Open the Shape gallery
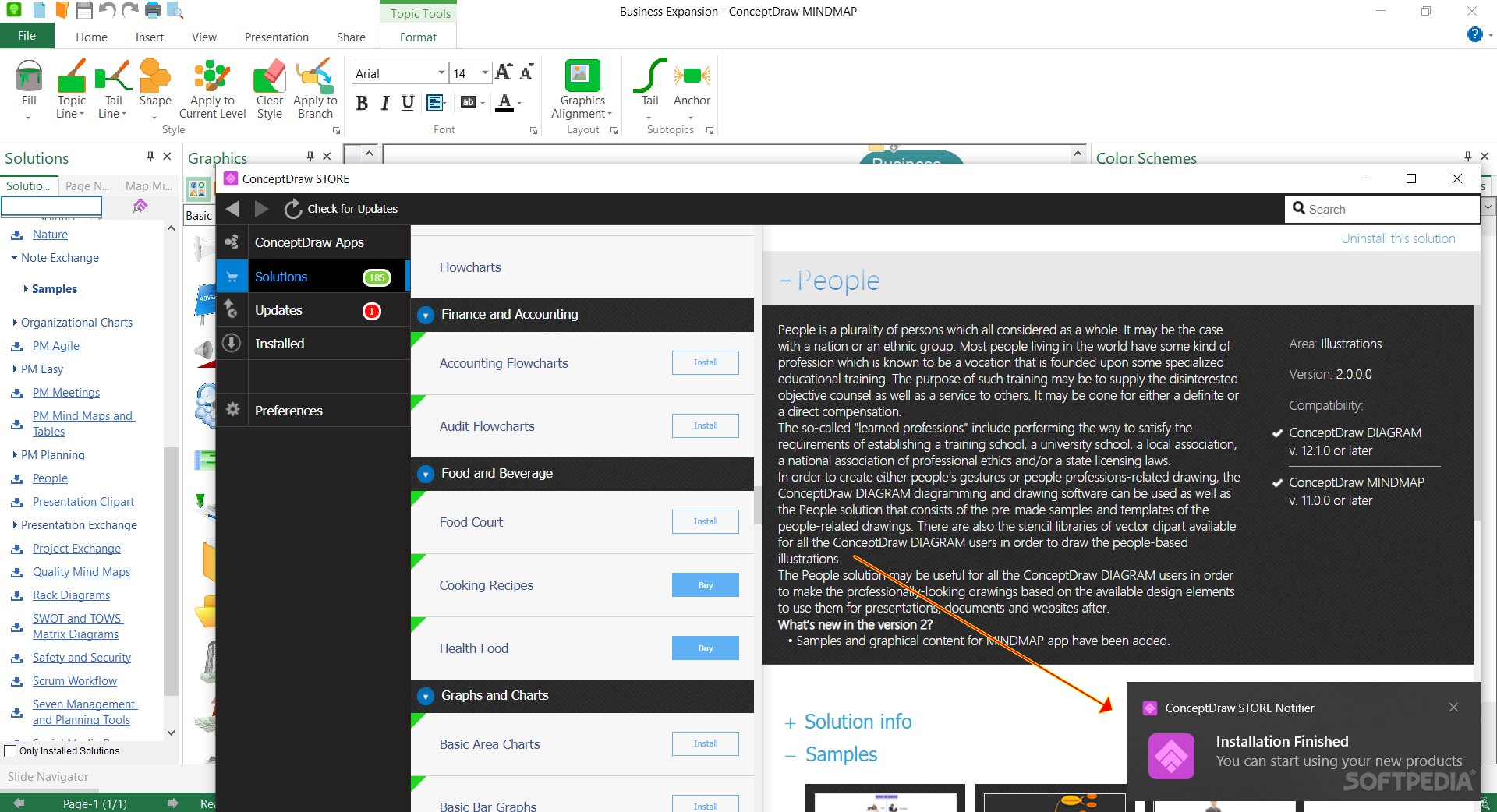Viewport: 1497px width, 812px height. 155,88
